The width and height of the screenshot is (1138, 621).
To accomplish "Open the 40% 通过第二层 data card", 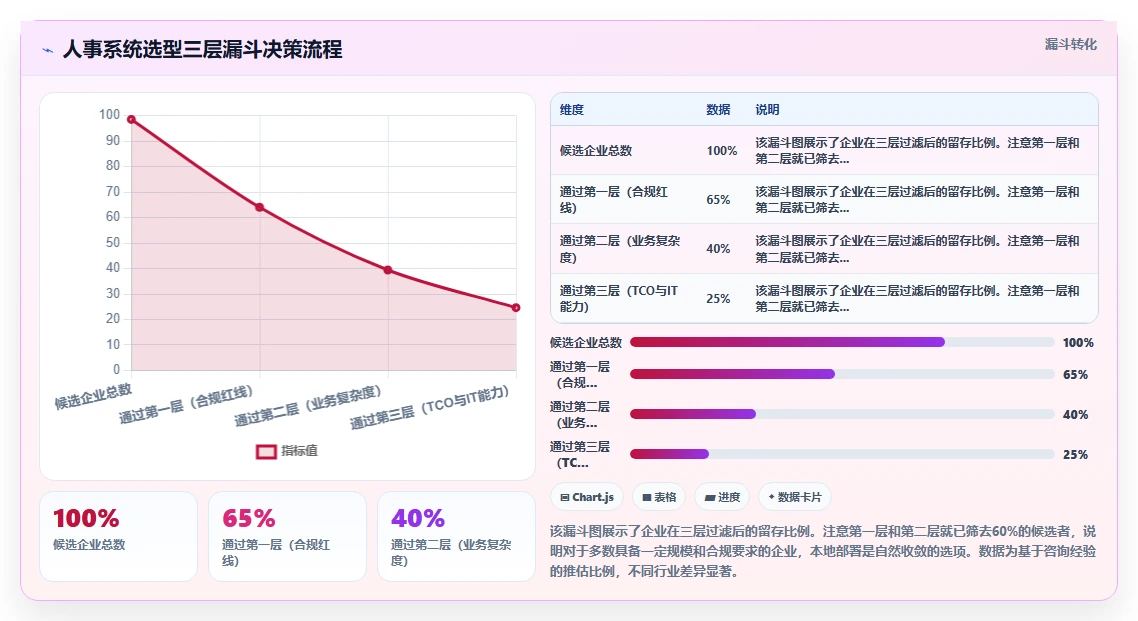I will click(457, 536).
